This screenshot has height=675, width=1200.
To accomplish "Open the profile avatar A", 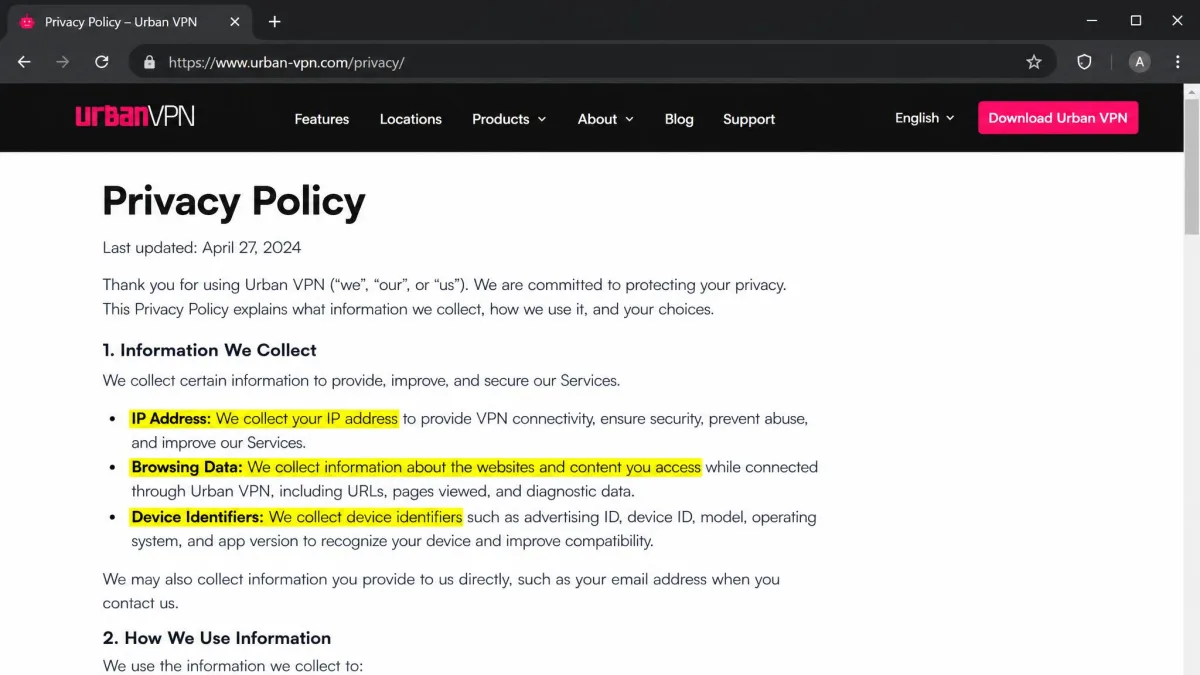I will tap(1139, 62).
